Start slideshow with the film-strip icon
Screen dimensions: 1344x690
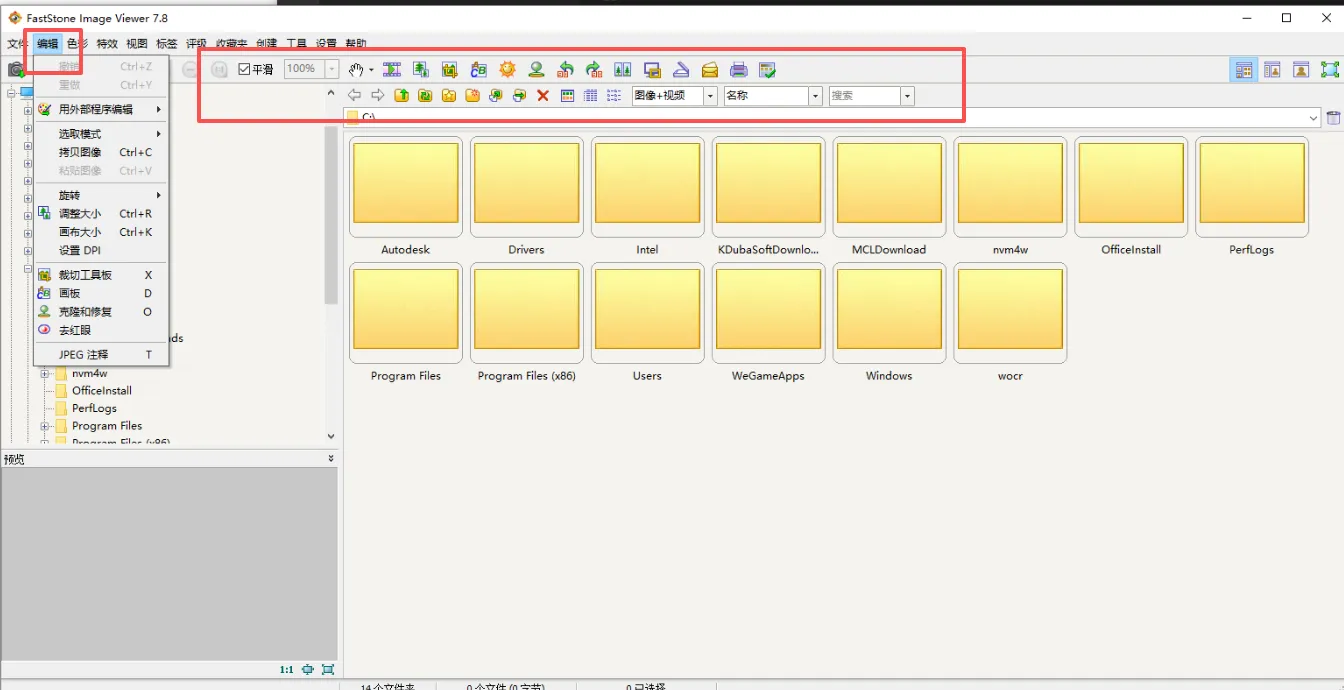391,69
